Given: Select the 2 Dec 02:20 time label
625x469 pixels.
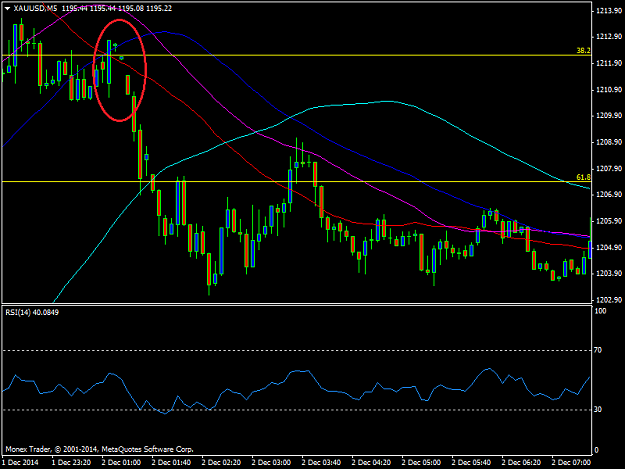Looking at the screenshot, I should pos(221,463).
